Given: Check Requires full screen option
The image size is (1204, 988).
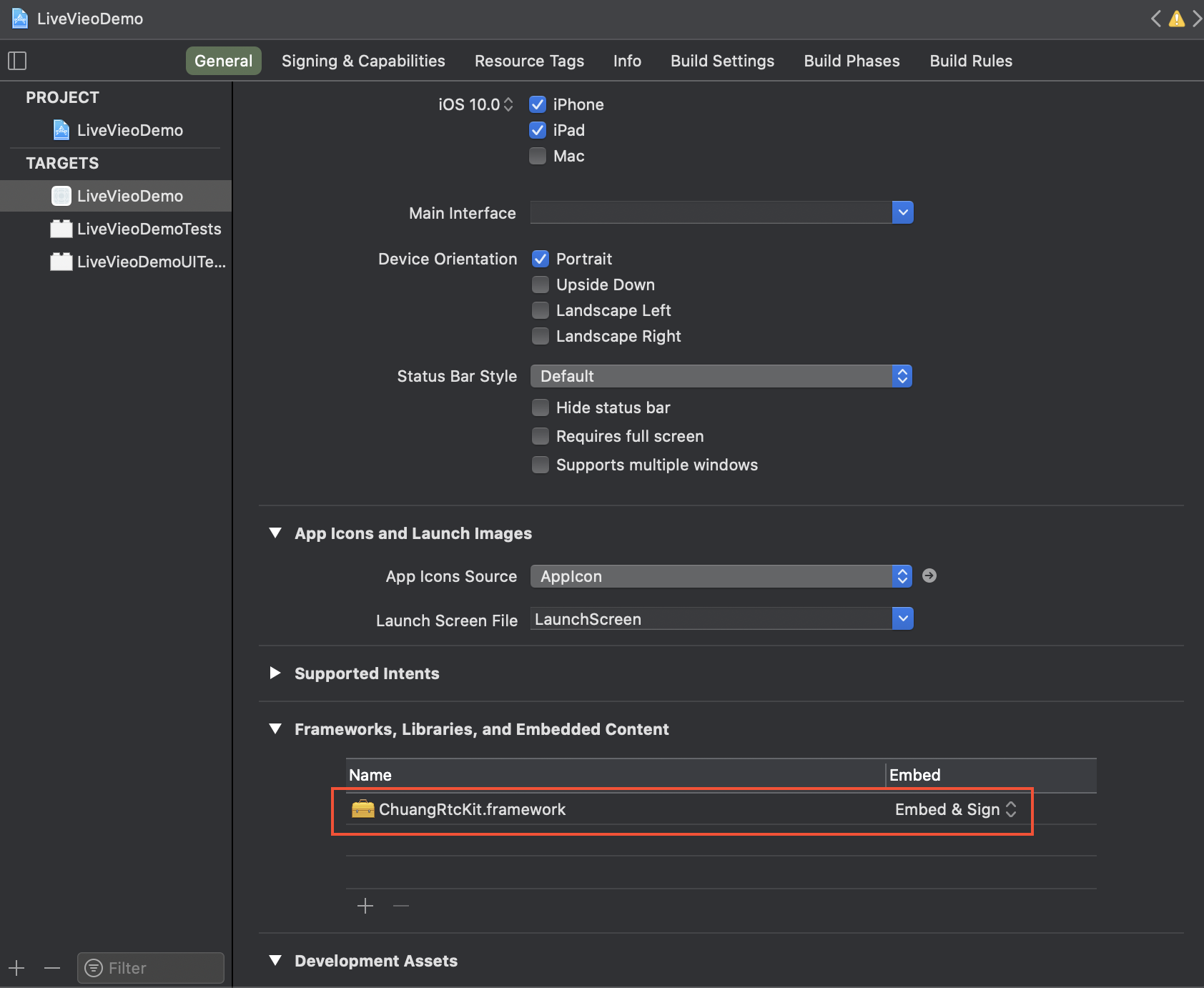Looking at the screenshot, I should tap(541, 436).
